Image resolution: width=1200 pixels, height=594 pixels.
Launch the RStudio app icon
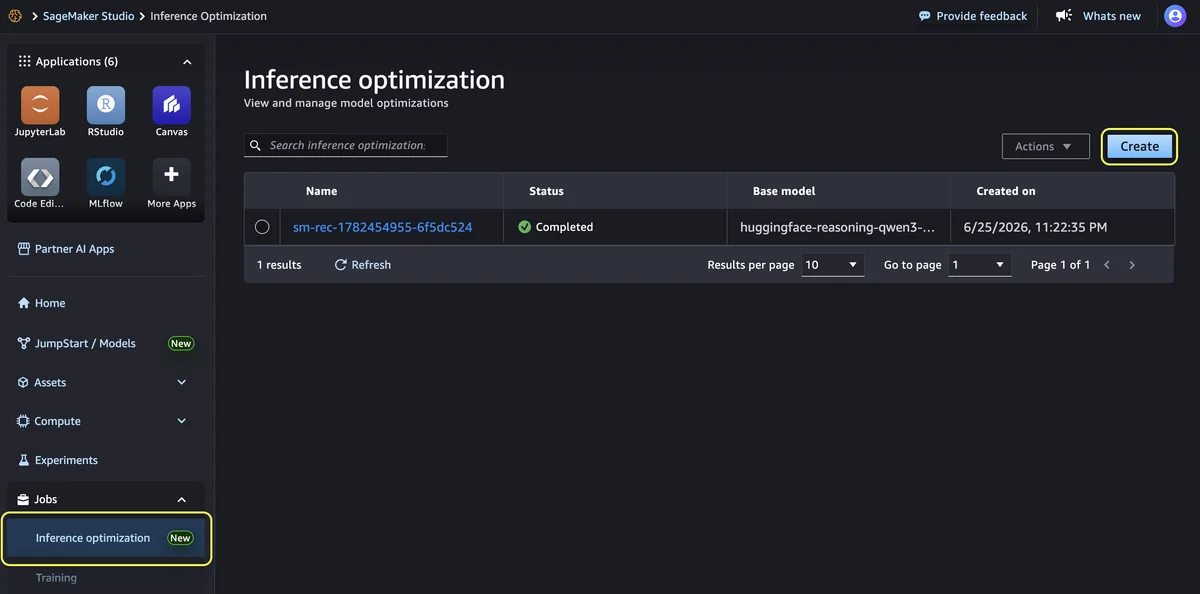[x=106, y=105]
